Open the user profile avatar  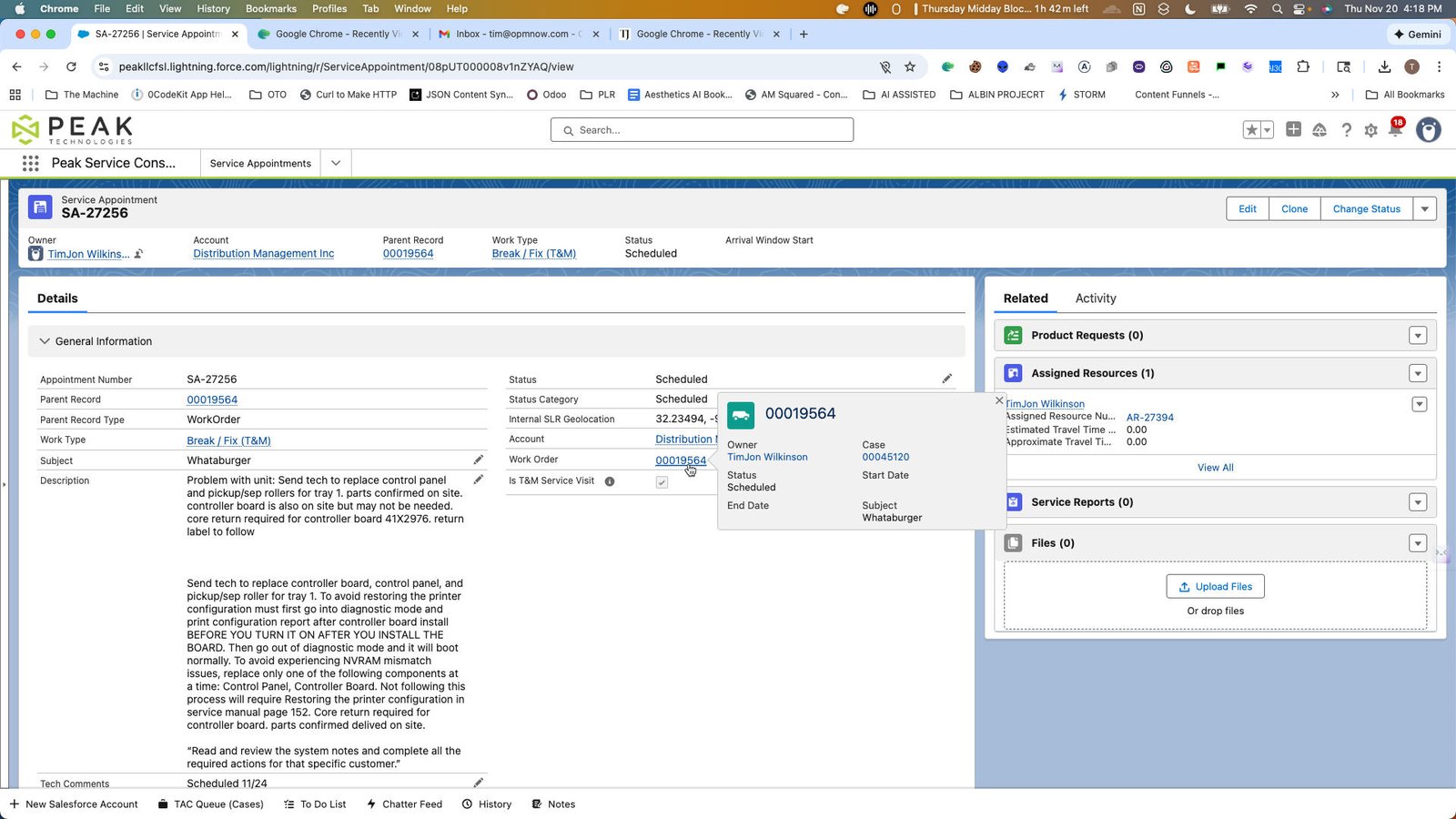pos(1429,130)
